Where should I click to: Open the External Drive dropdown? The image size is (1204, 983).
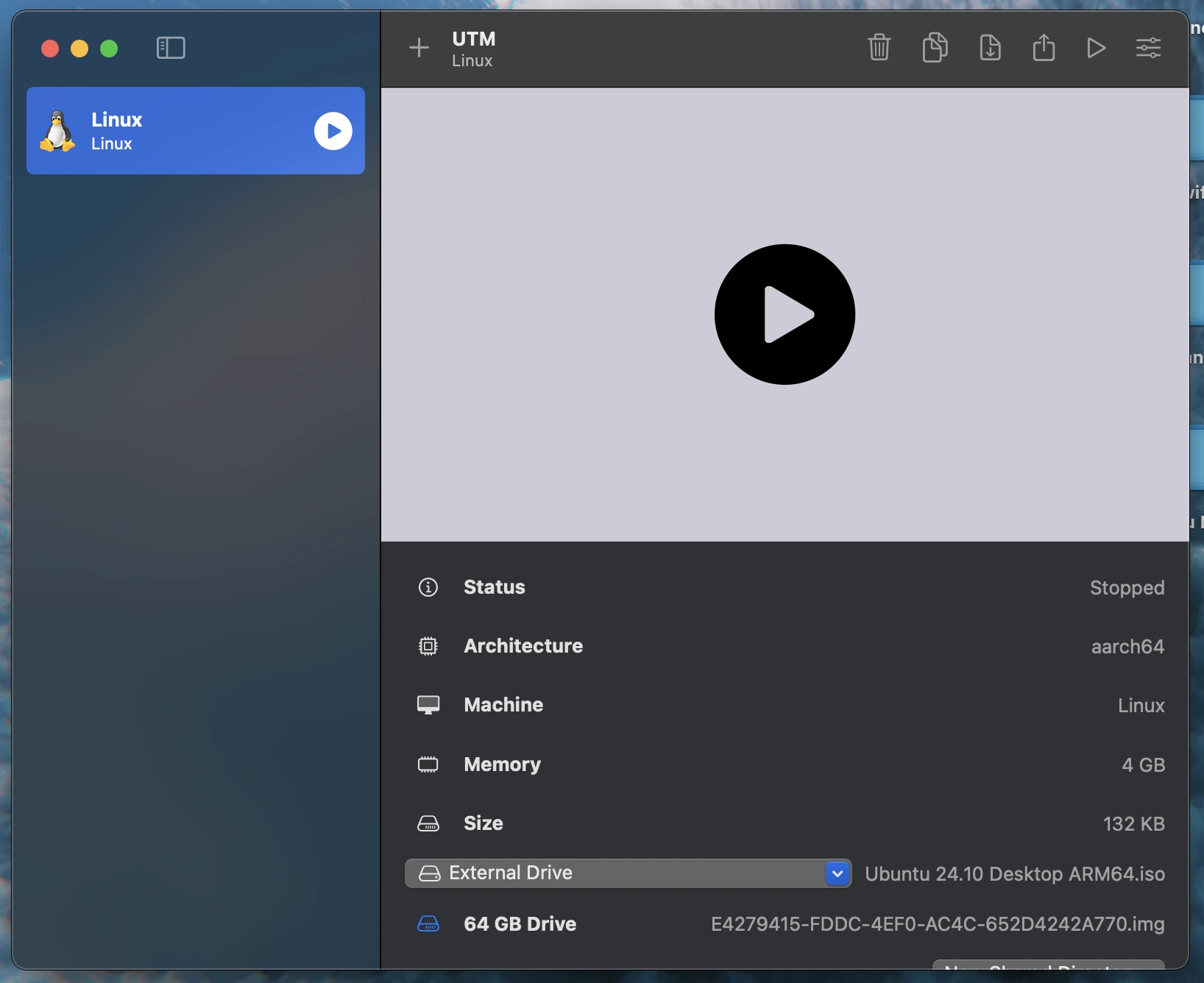point(628,873)
